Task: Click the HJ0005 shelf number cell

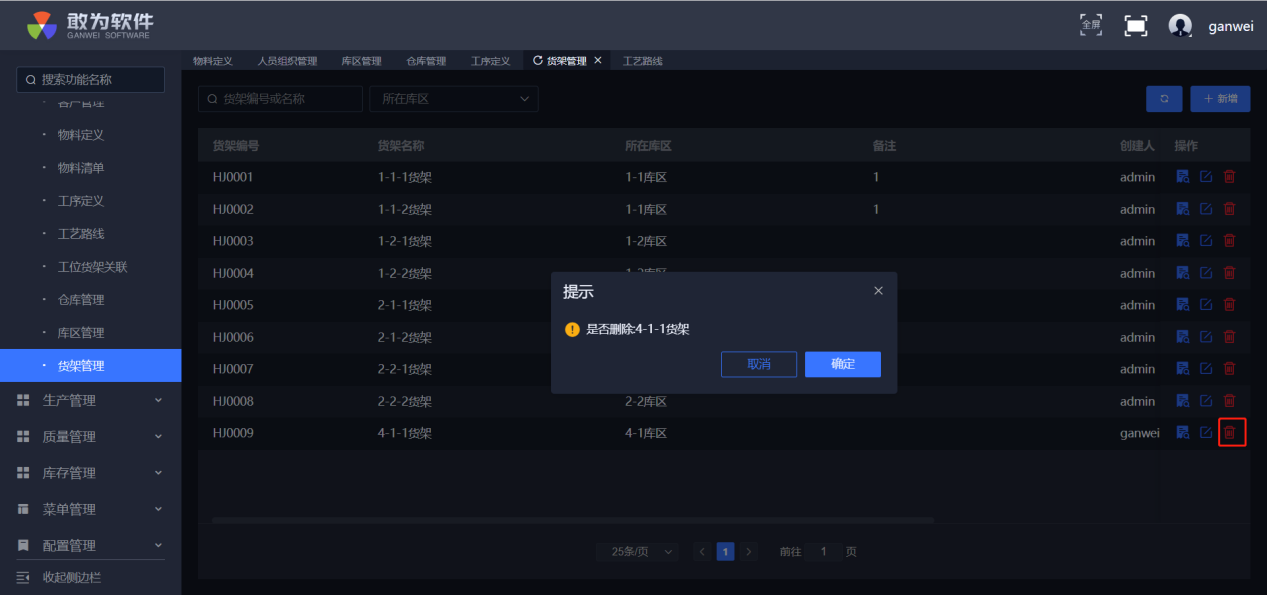Action: click(233, 305)
